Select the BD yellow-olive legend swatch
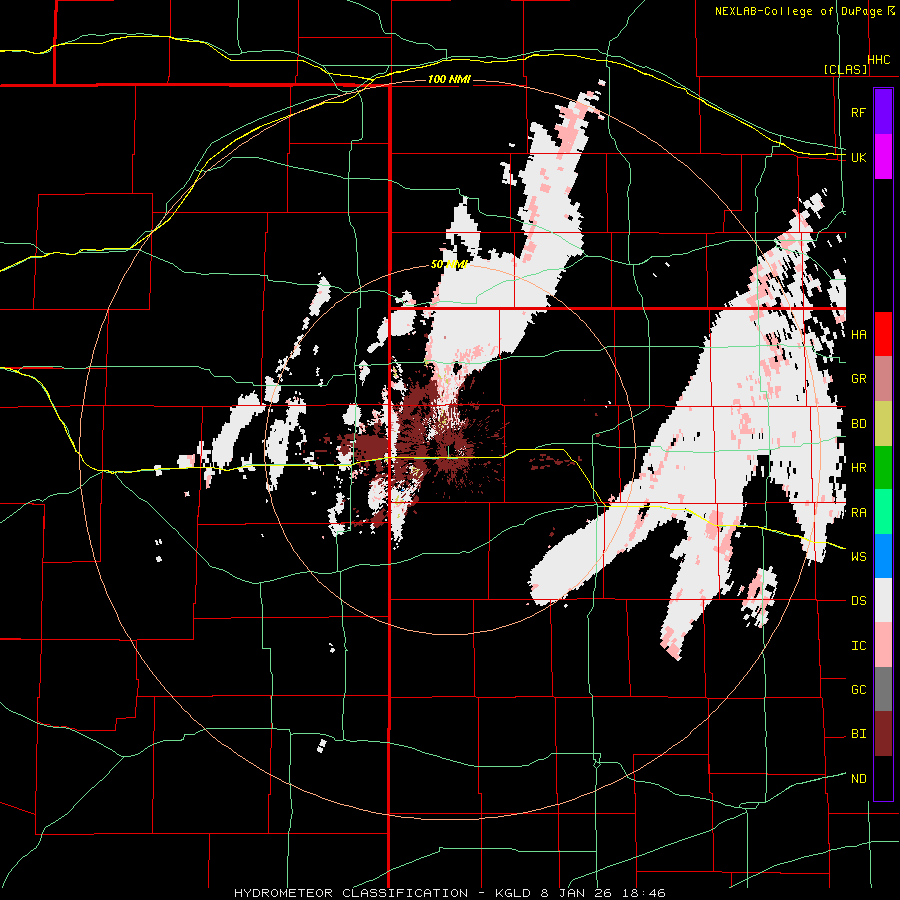The height and width of the screenshot is (900, 900). point(883,424)
